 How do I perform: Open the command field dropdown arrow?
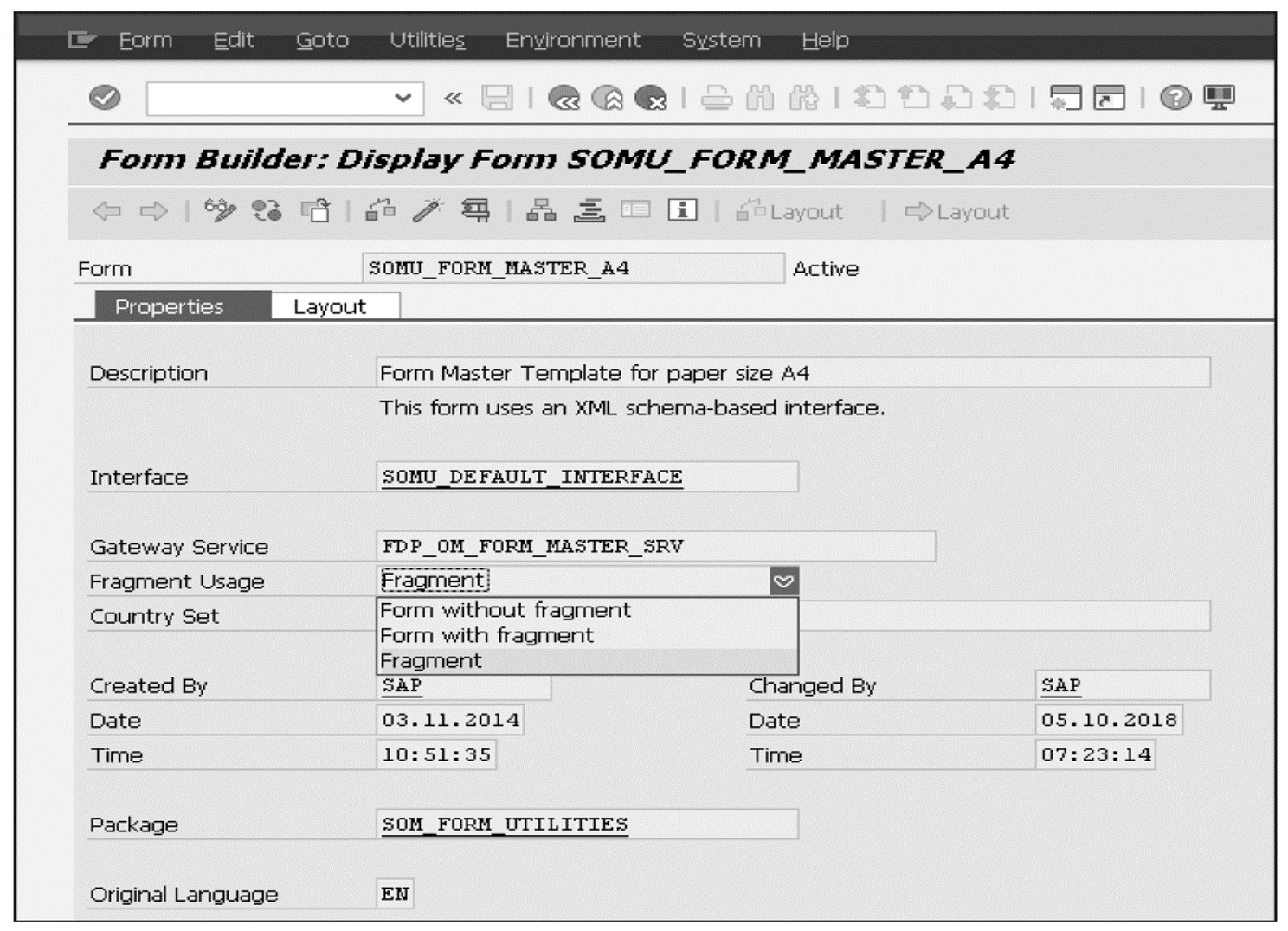pos(402,98)
